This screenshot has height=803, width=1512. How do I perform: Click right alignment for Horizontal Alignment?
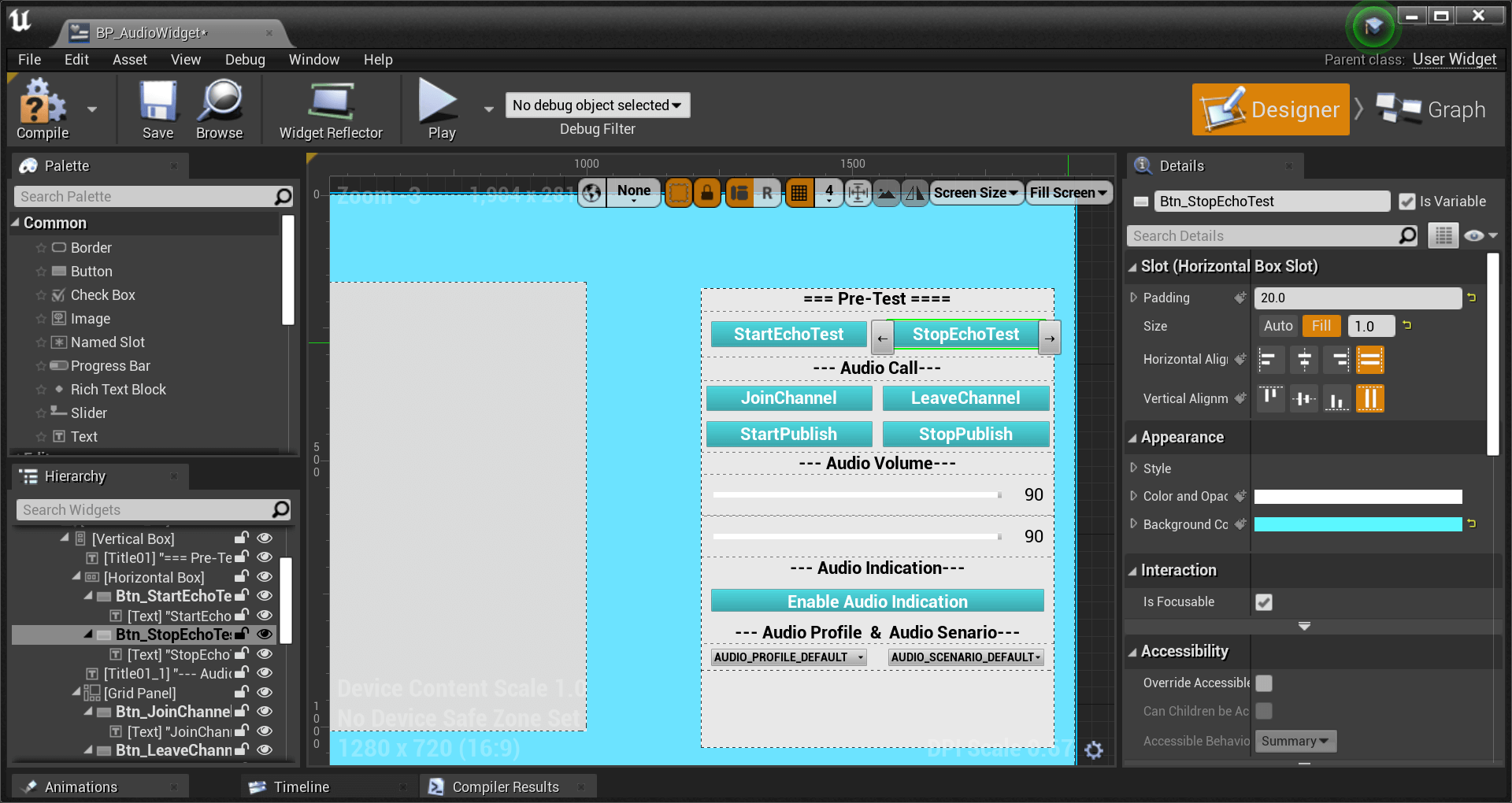(x=1338, y=360)
